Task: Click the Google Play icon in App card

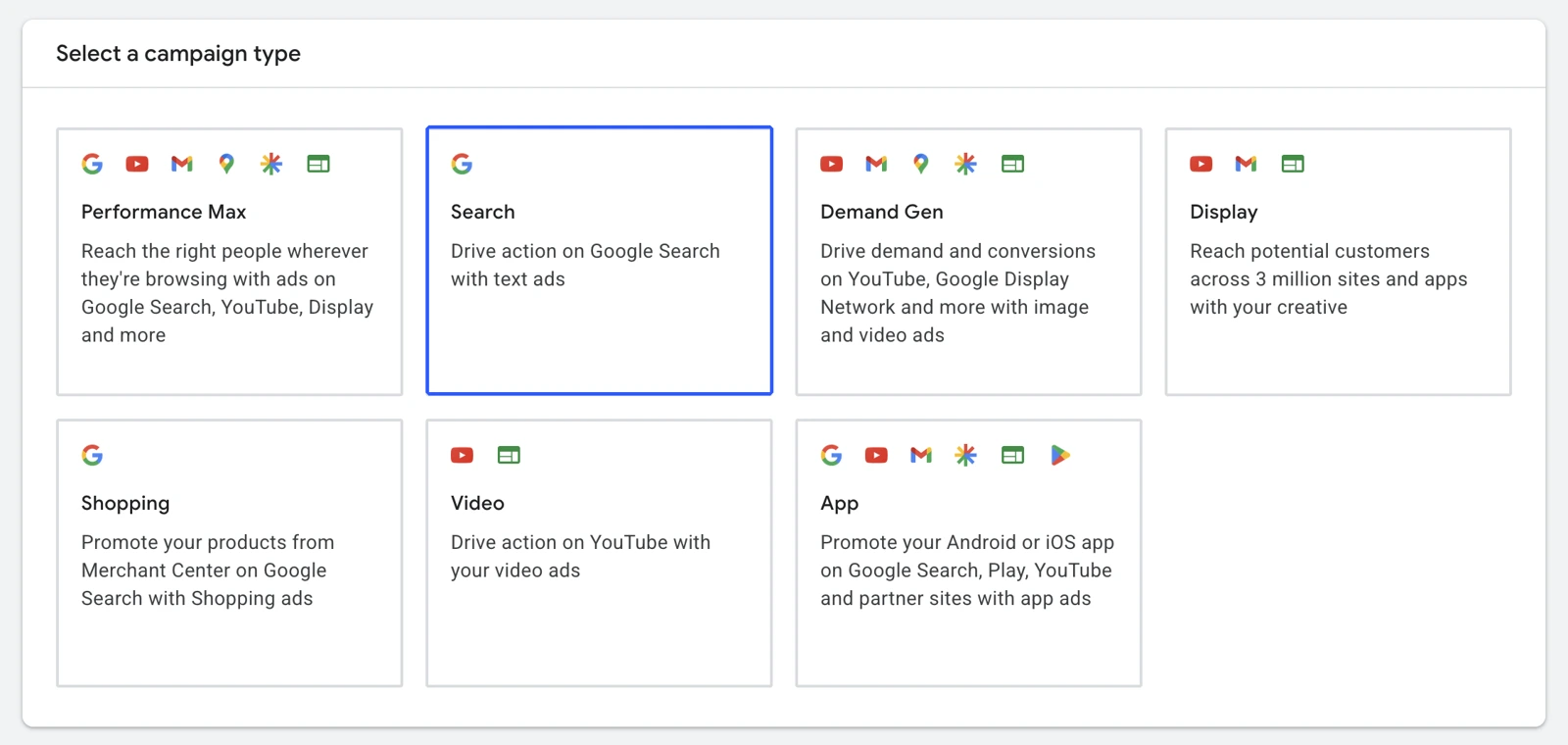Action: click(1059, 455)
